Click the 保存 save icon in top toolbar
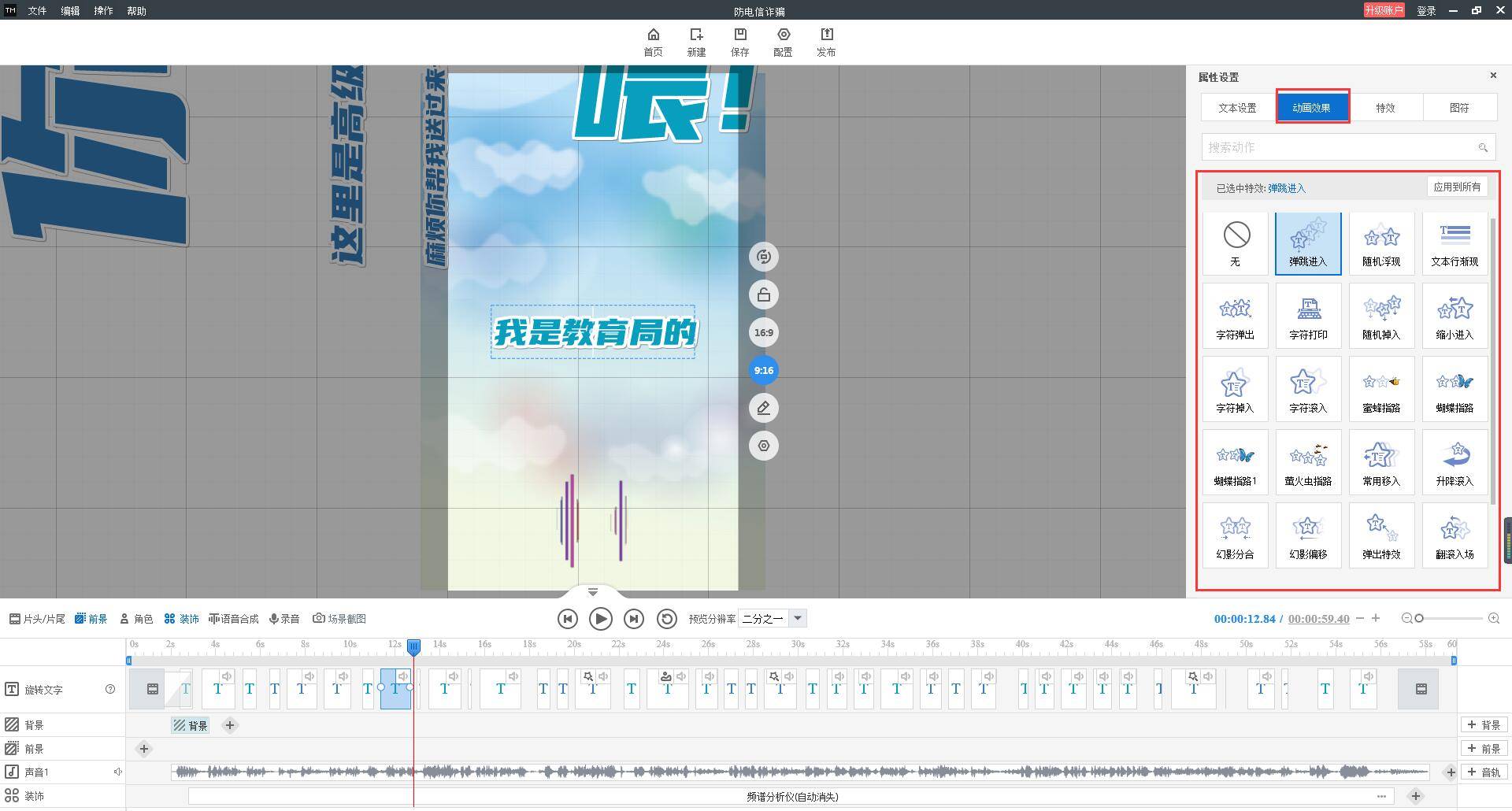This screenshot has height=811, width=1512. pos(739,41)
